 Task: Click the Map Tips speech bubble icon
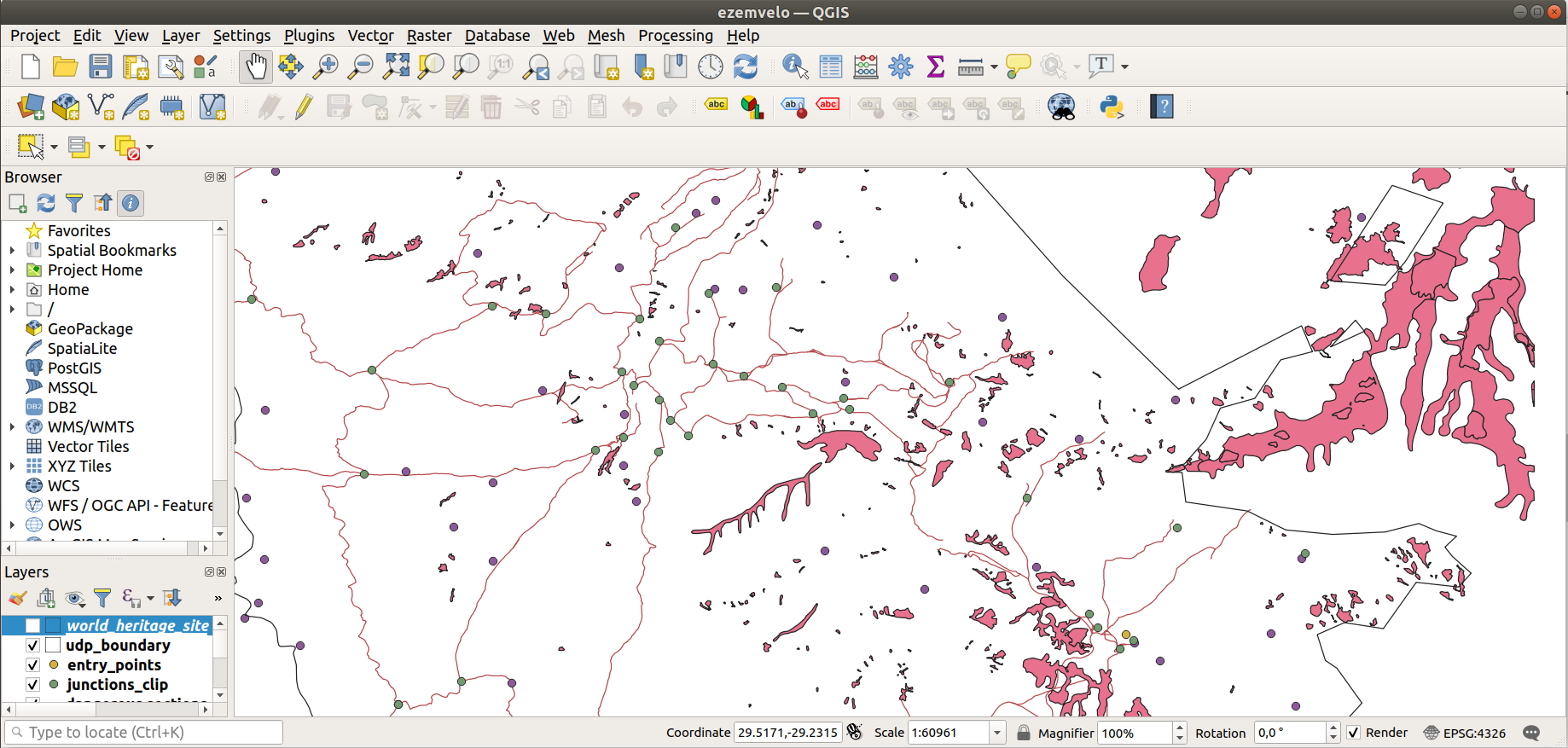[1018, 67]
